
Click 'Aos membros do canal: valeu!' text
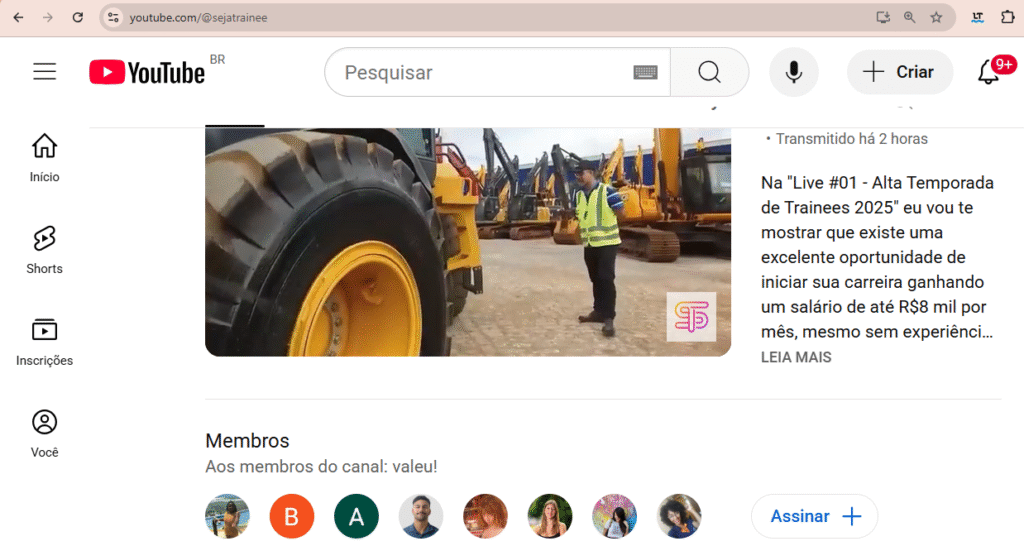321,467
